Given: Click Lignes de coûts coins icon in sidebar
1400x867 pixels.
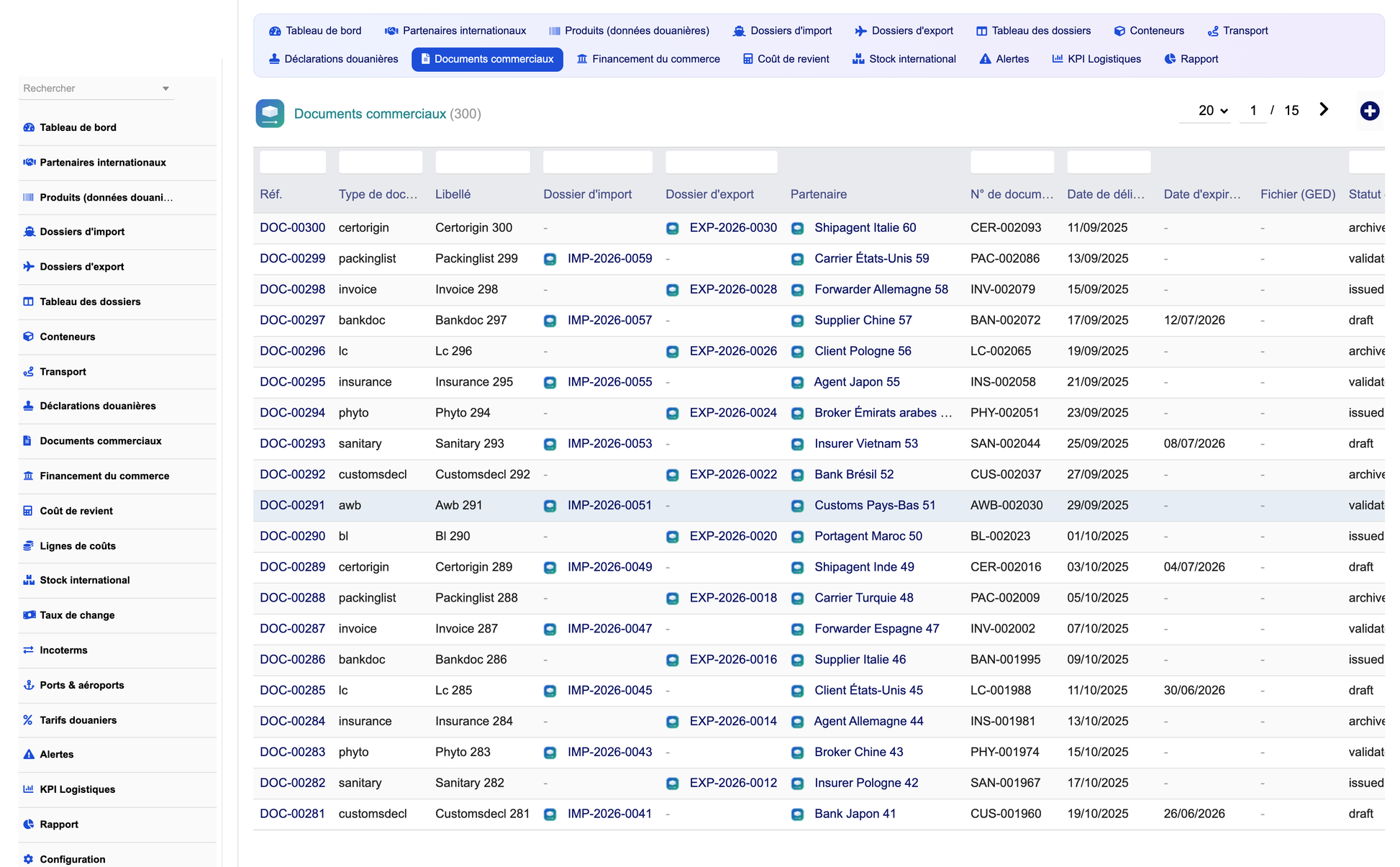Looking at the screenshot, I should click(29, 545).
